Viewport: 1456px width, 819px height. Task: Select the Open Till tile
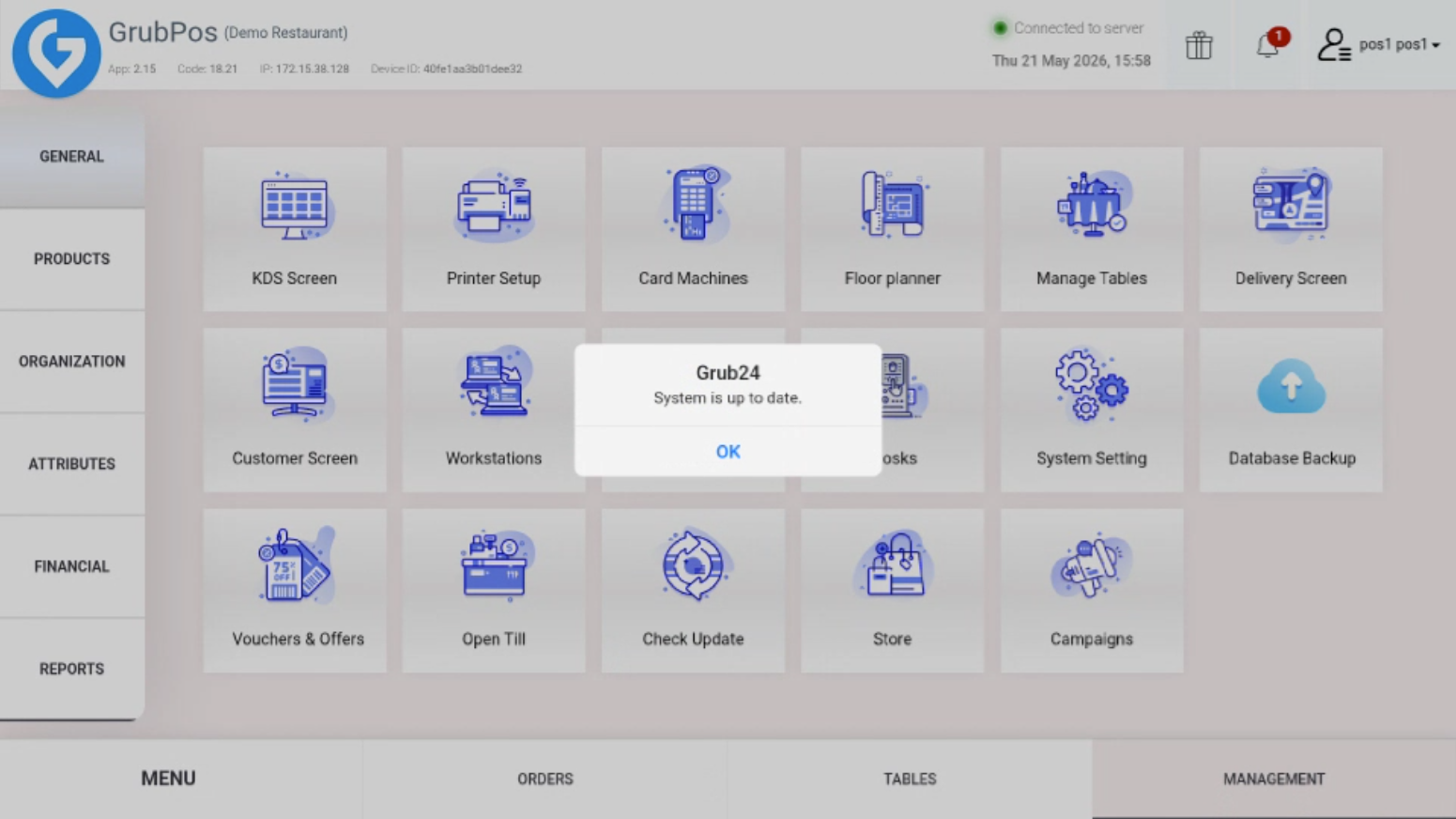click(x=494, y=591)
